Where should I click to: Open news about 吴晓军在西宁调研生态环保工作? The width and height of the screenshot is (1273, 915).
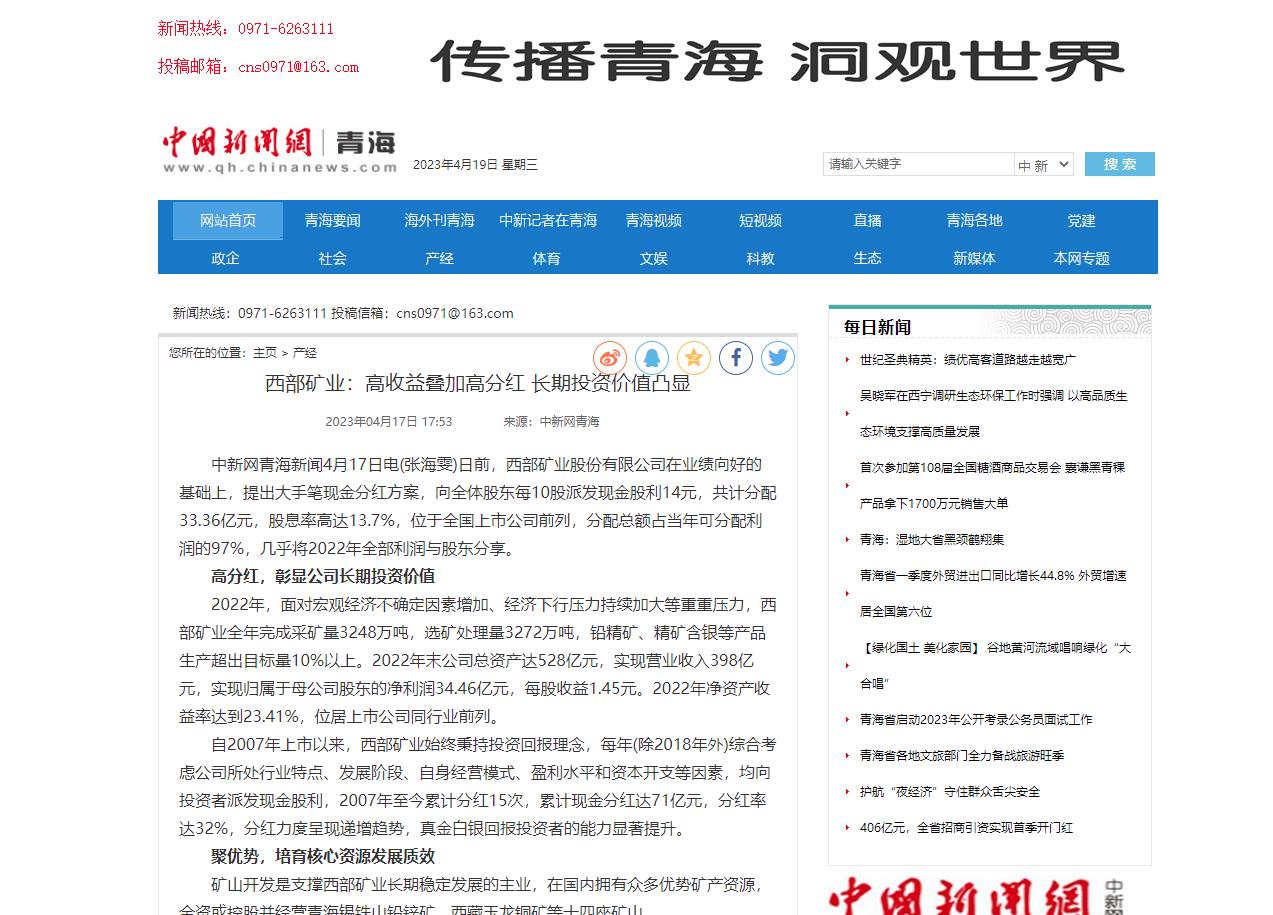point(994,414)
